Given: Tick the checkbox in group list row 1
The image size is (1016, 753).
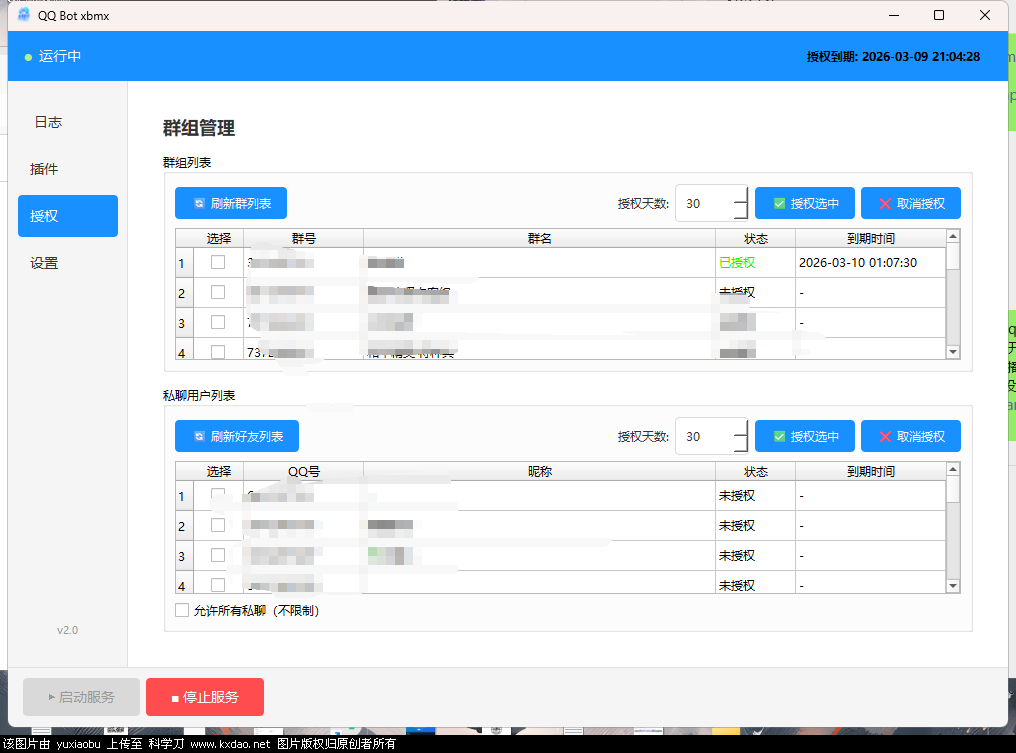Looking at the screenshot, I should pyautogui.click(x=218, y=262).
